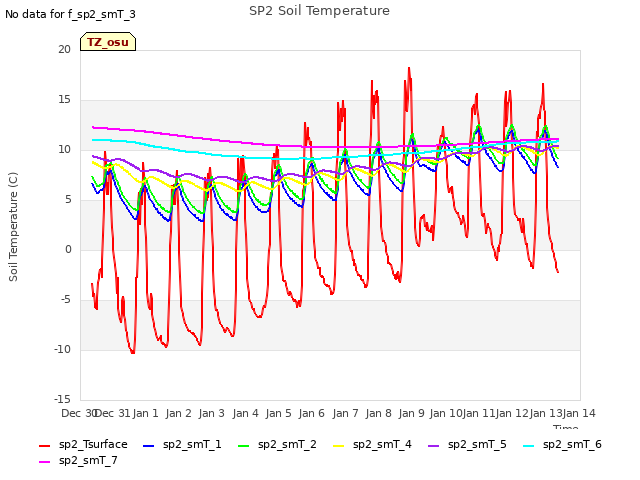
Task: Click the red sp2_Tsurface legend swatch
Action: [44, 446]
